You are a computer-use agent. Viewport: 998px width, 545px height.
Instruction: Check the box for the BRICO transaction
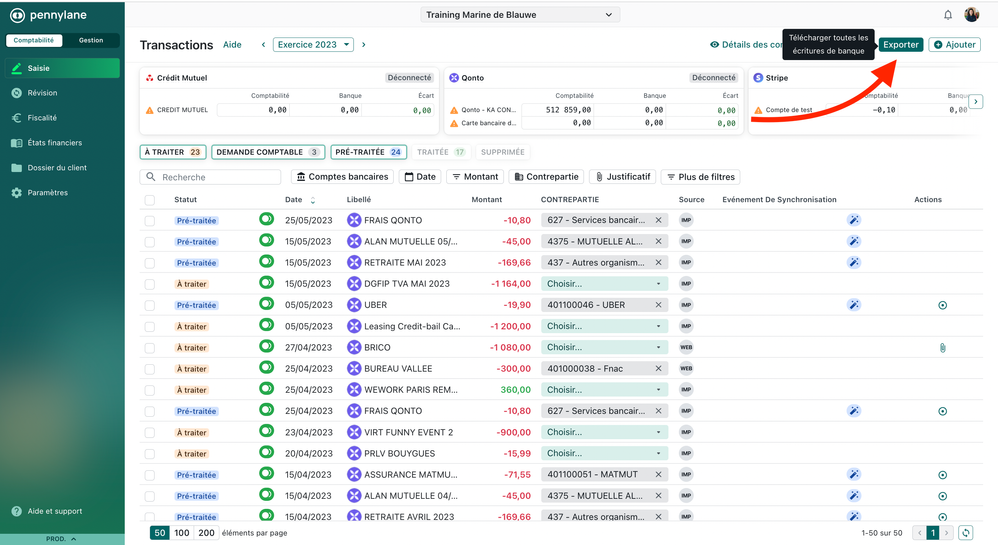coord(150,348)
